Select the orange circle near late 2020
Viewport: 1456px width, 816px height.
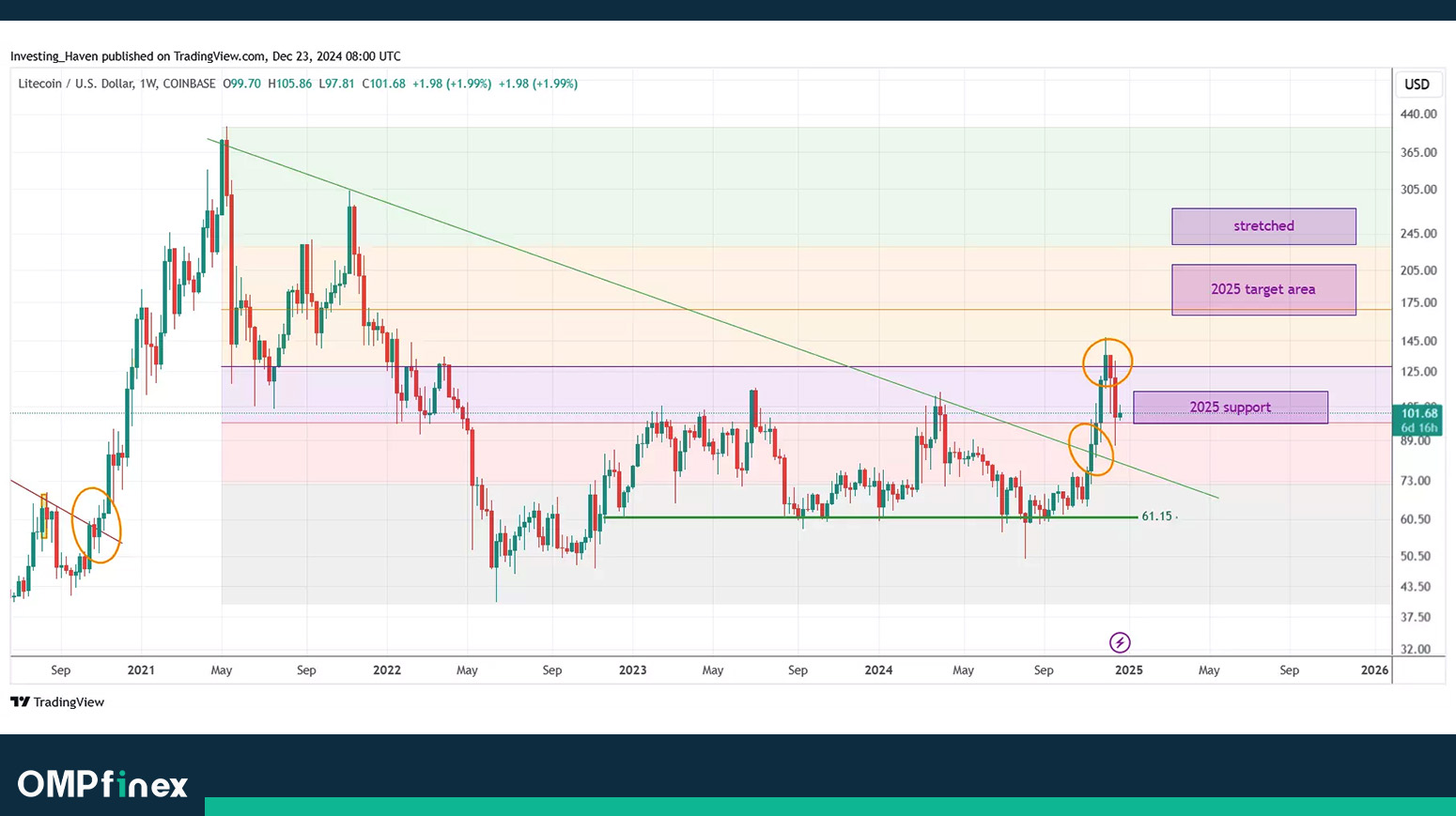pos(97,526)
